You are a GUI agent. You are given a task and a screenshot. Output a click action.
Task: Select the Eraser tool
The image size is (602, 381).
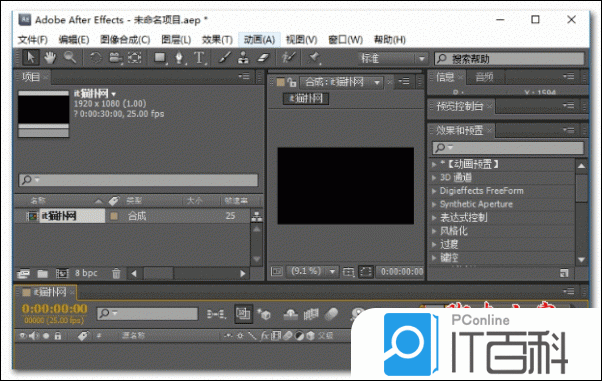click(x=263, y=58)
